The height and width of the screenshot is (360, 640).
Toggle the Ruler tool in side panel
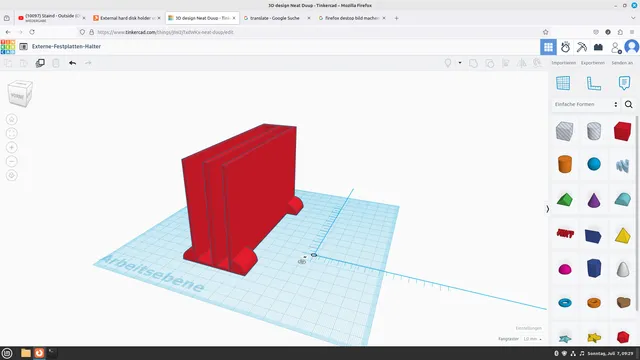[x=593, y=83]
